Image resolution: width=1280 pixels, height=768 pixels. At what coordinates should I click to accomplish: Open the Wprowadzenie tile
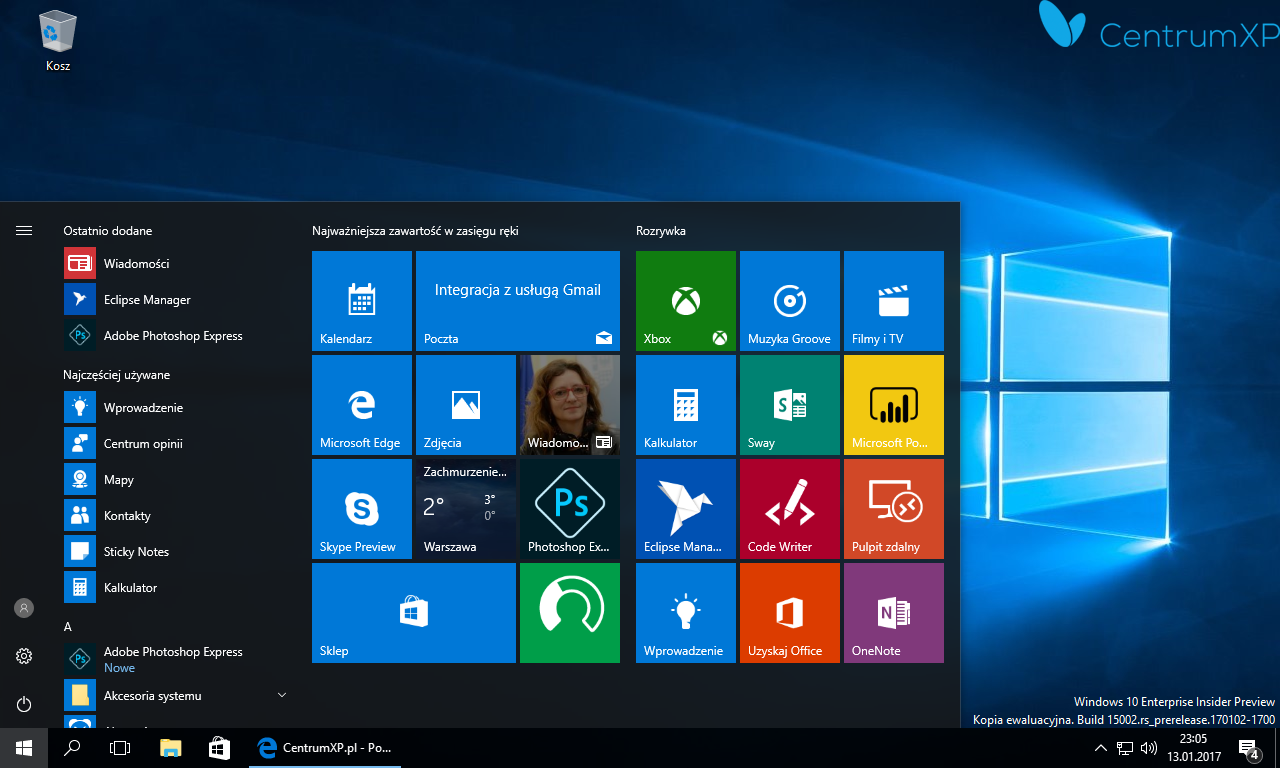pos(686,613)
